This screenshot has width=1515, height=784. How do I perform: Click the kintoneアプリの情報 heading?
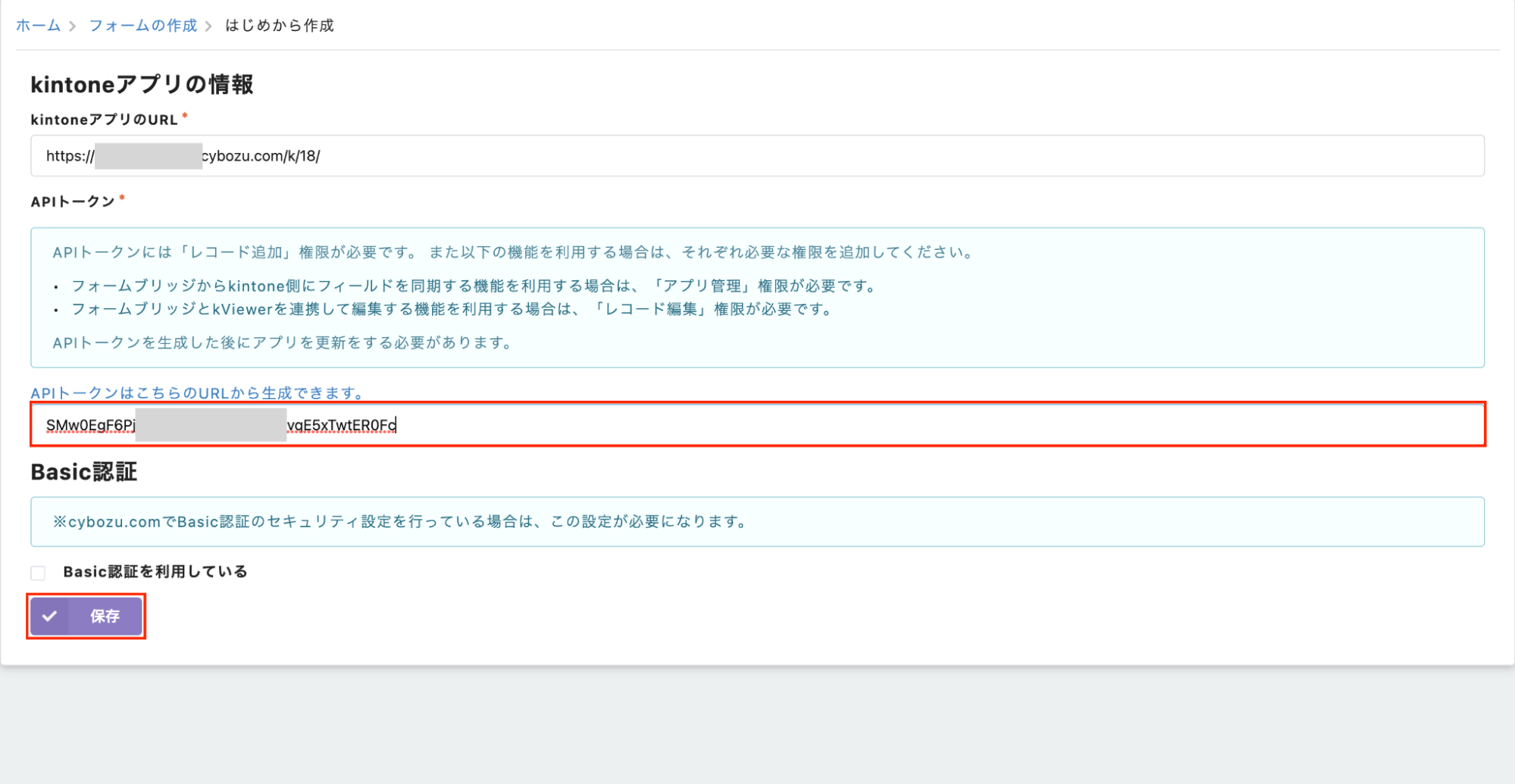coord(142,84)
